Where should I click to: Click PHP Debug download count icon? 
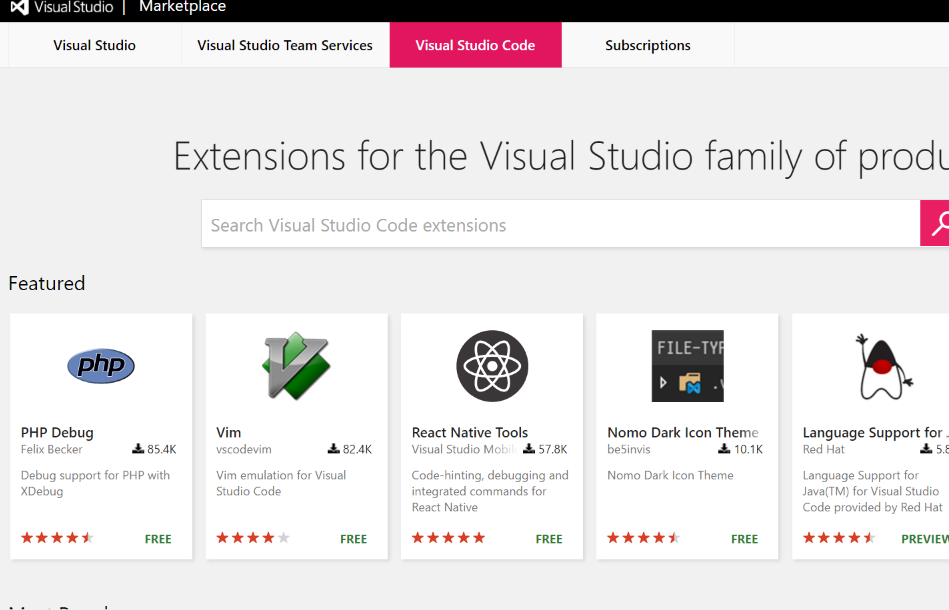(x=138, y=448)
